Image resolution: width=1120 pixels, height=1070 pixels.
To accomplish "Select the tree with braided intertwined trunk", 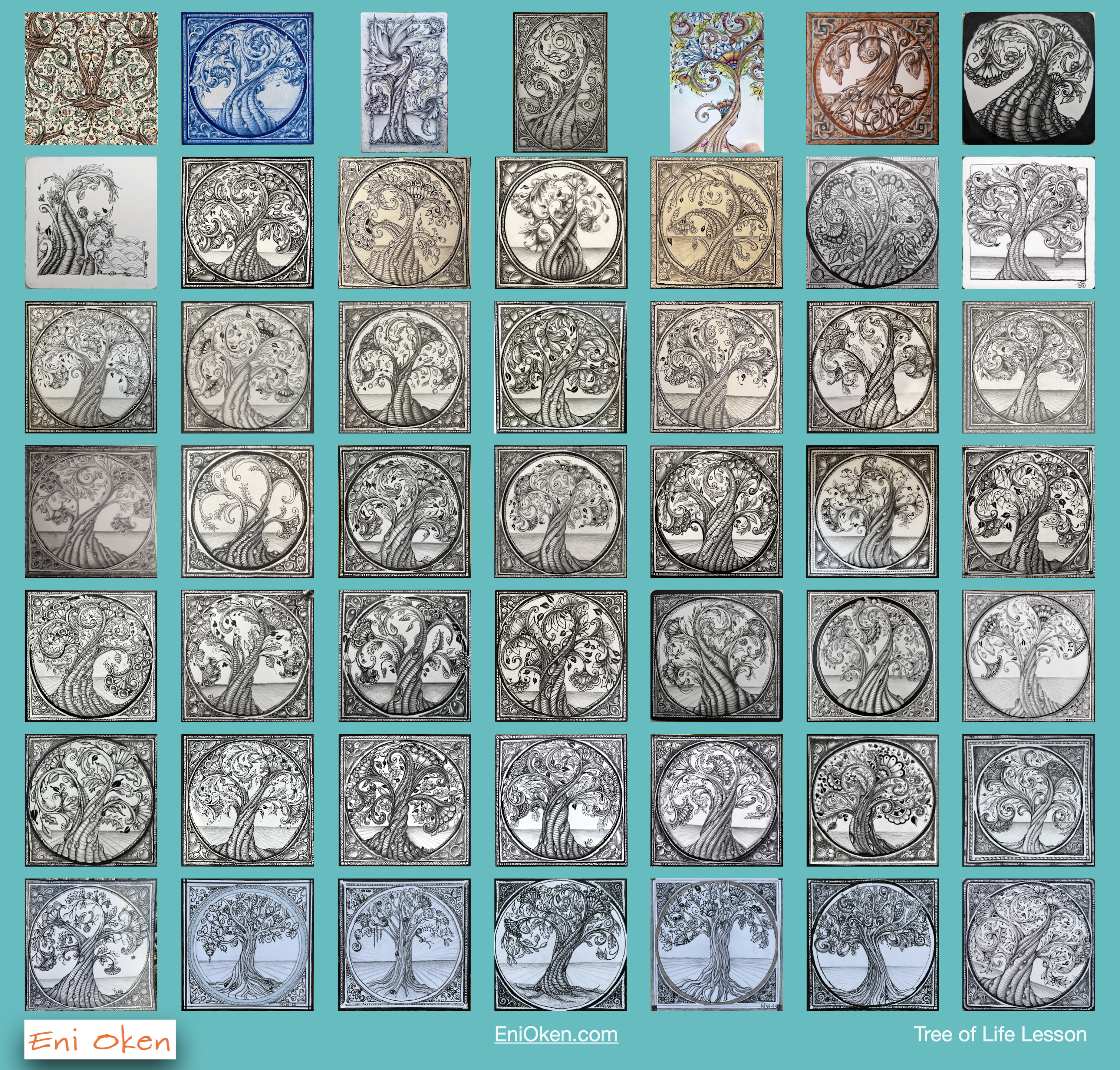I will coord(561,223).
